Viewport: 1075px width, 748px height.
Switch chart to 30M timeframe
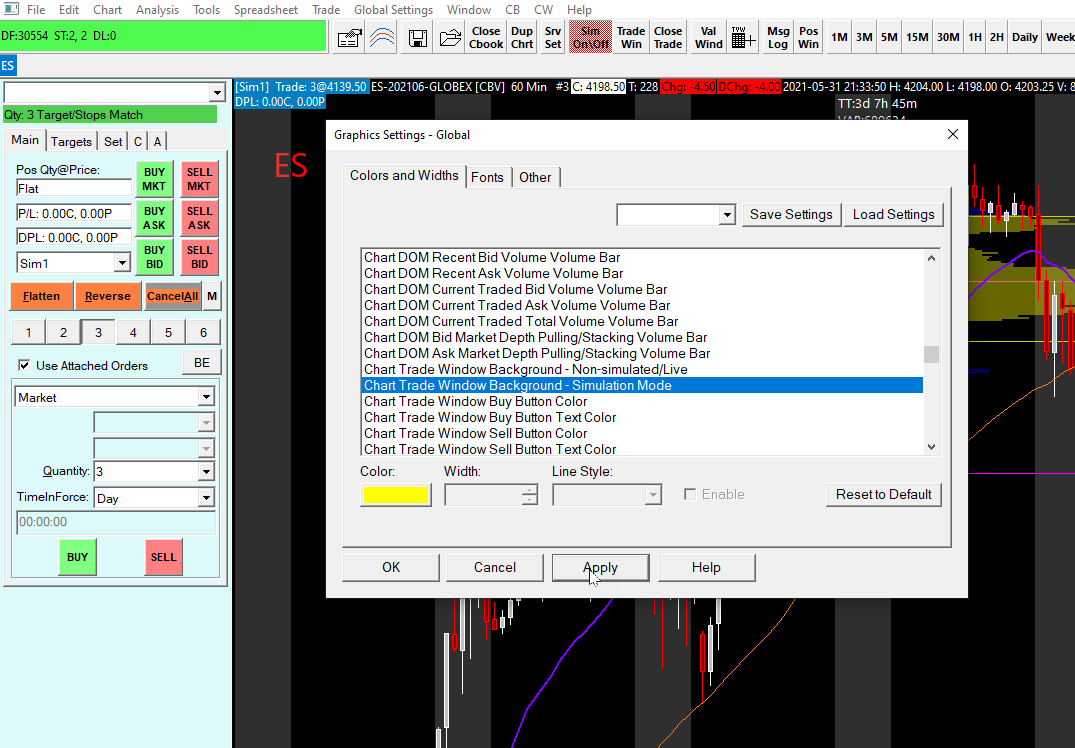click(x=948, y=38)
